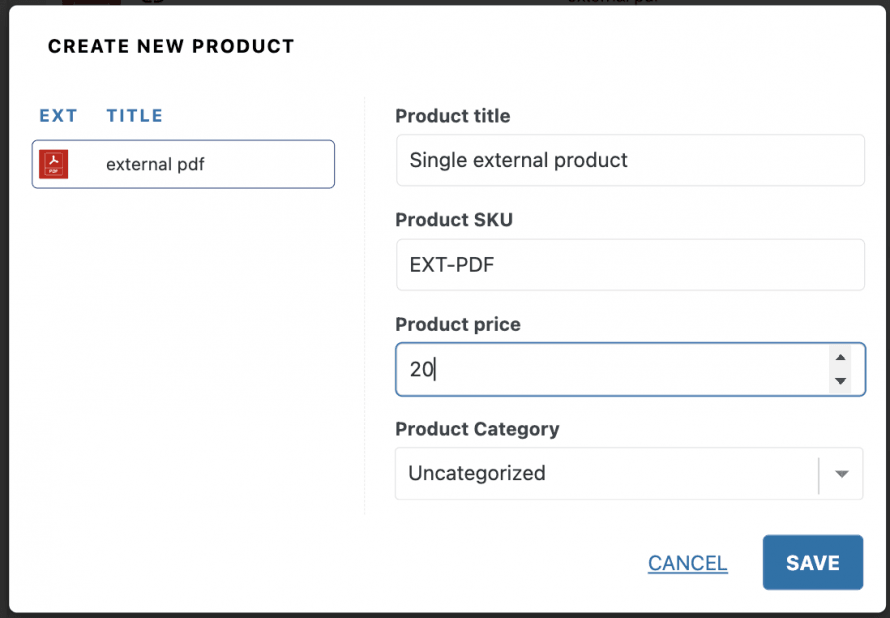Click the "Create New Product" dialog heading
Viewport: 890px width, 618px height.
pos(171,46)
